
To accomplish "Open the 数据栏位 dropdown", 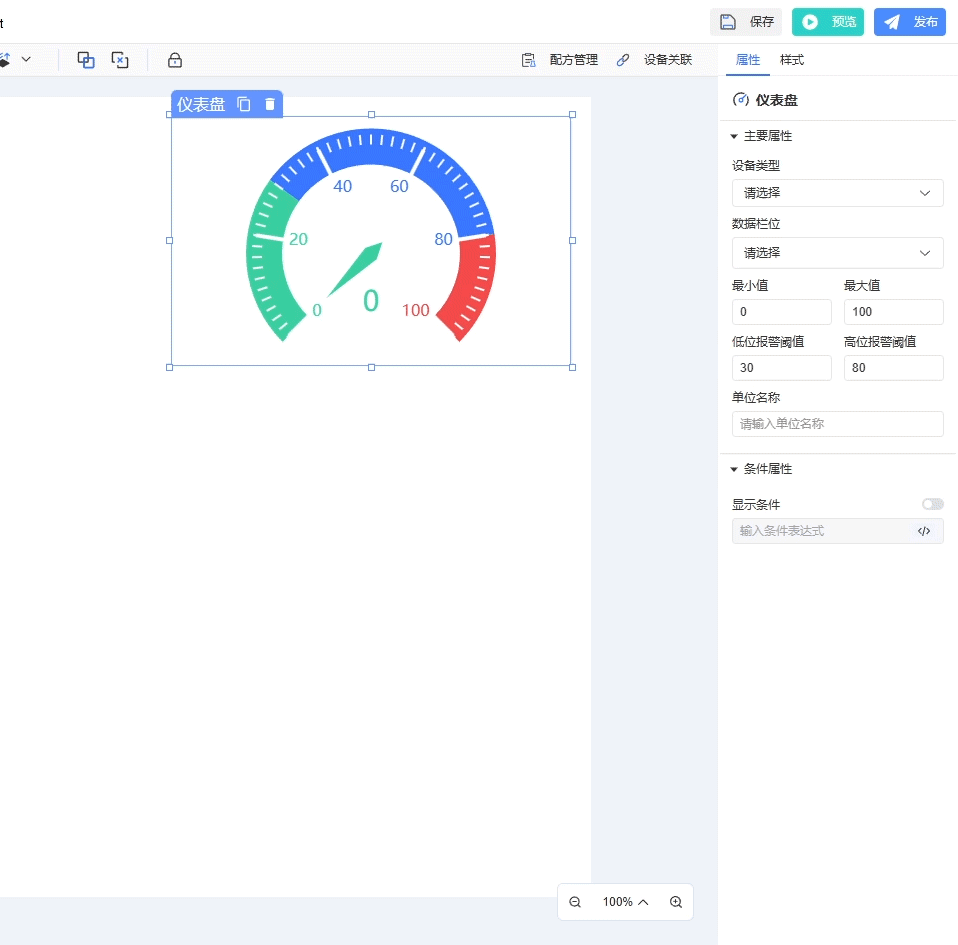I will [x=837, y=253].
